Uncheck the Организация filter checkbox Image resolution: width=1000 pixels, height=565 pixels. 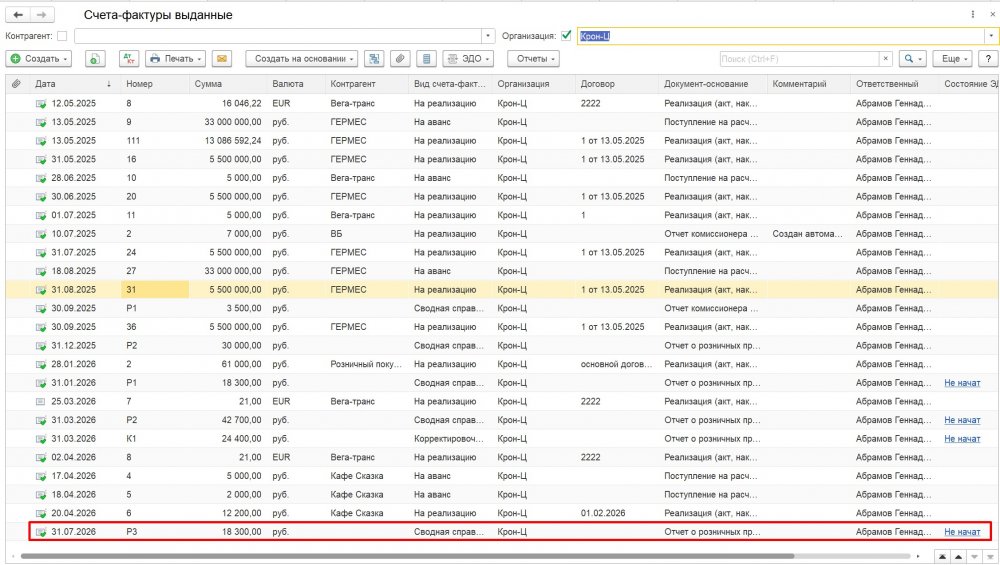tap(566, 36)
